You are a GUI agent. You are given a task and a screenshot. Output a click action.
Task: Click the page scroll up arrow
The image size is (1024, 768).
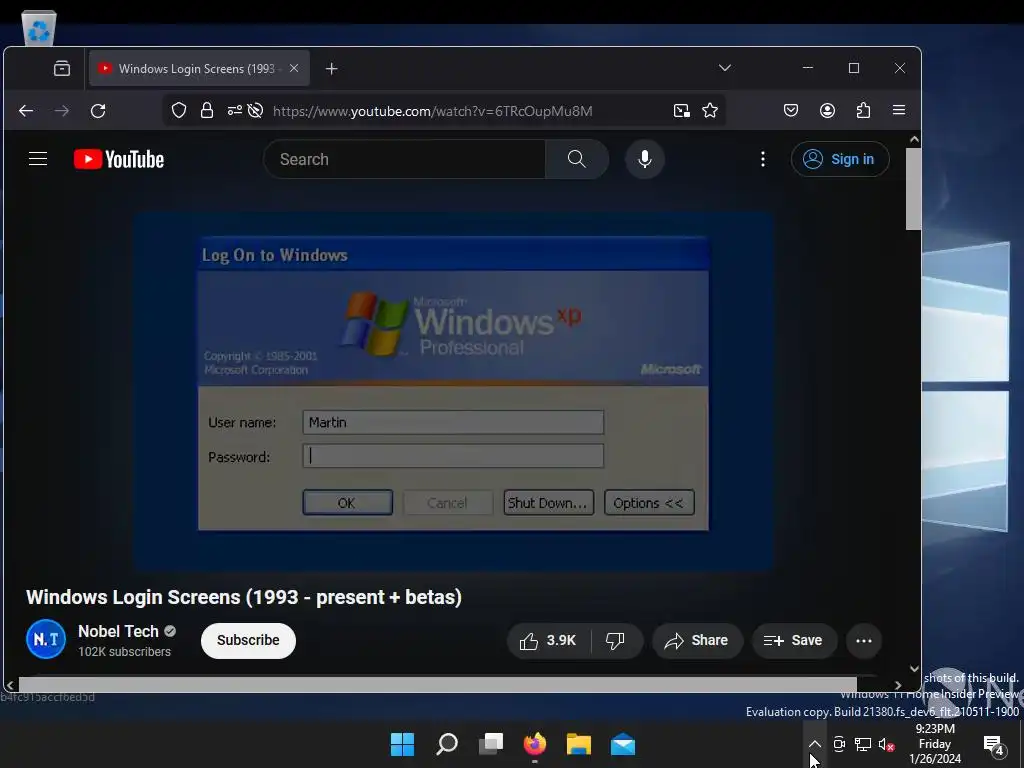(914, 139)
